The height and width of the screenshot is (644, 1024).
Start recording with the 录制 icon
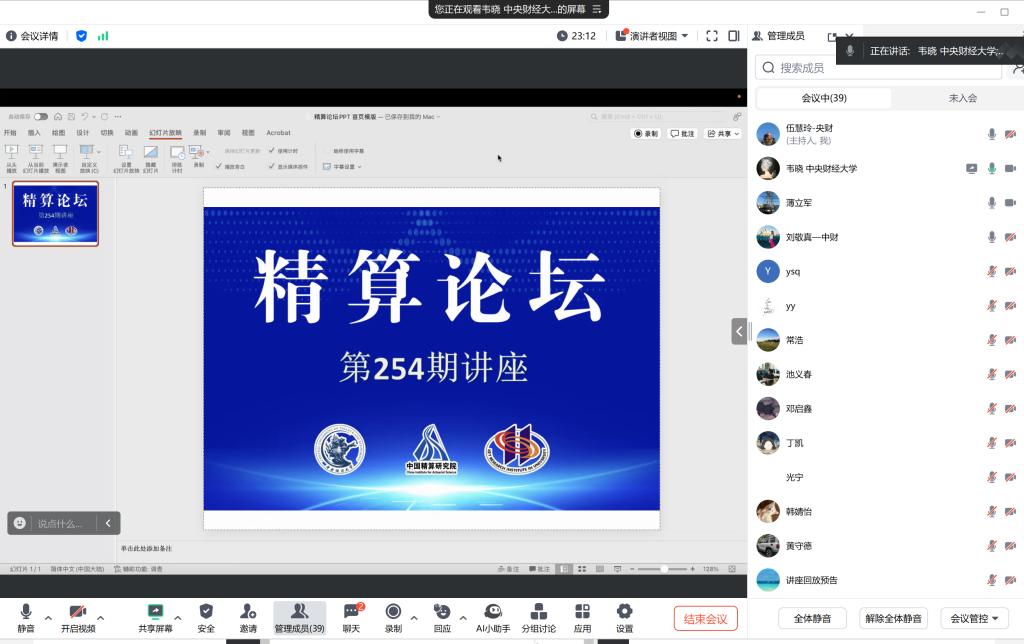coord(393,612)
